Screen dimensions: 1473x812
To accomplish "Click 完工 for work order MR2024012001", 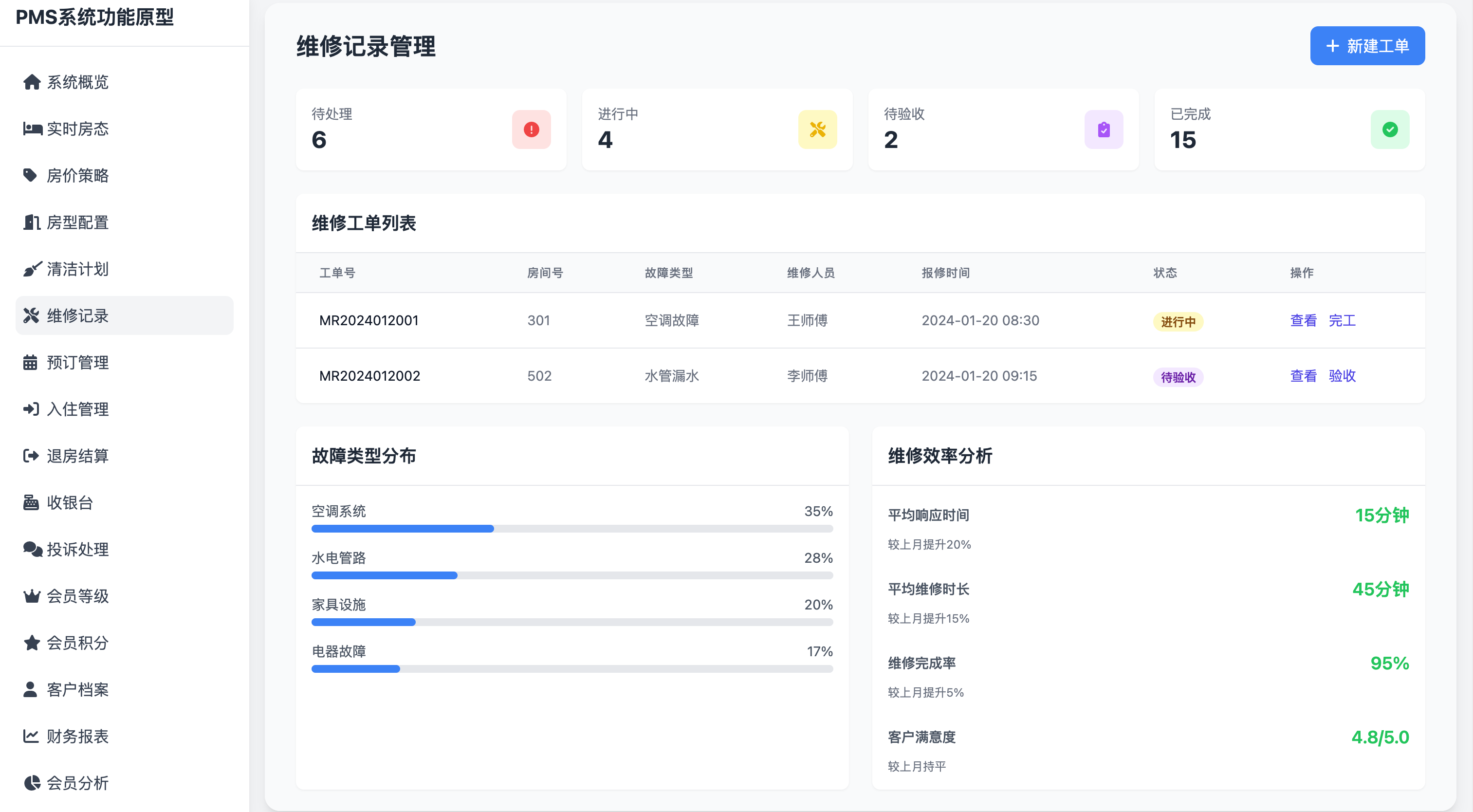I will [x=1342, y=321].
